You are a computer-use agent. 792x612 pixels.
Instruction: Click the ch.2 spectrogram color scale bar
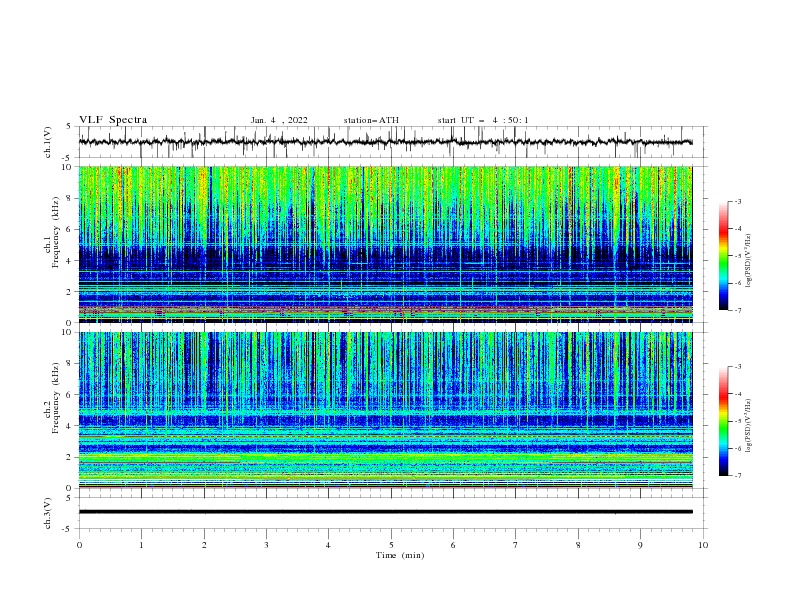(723, 421)
